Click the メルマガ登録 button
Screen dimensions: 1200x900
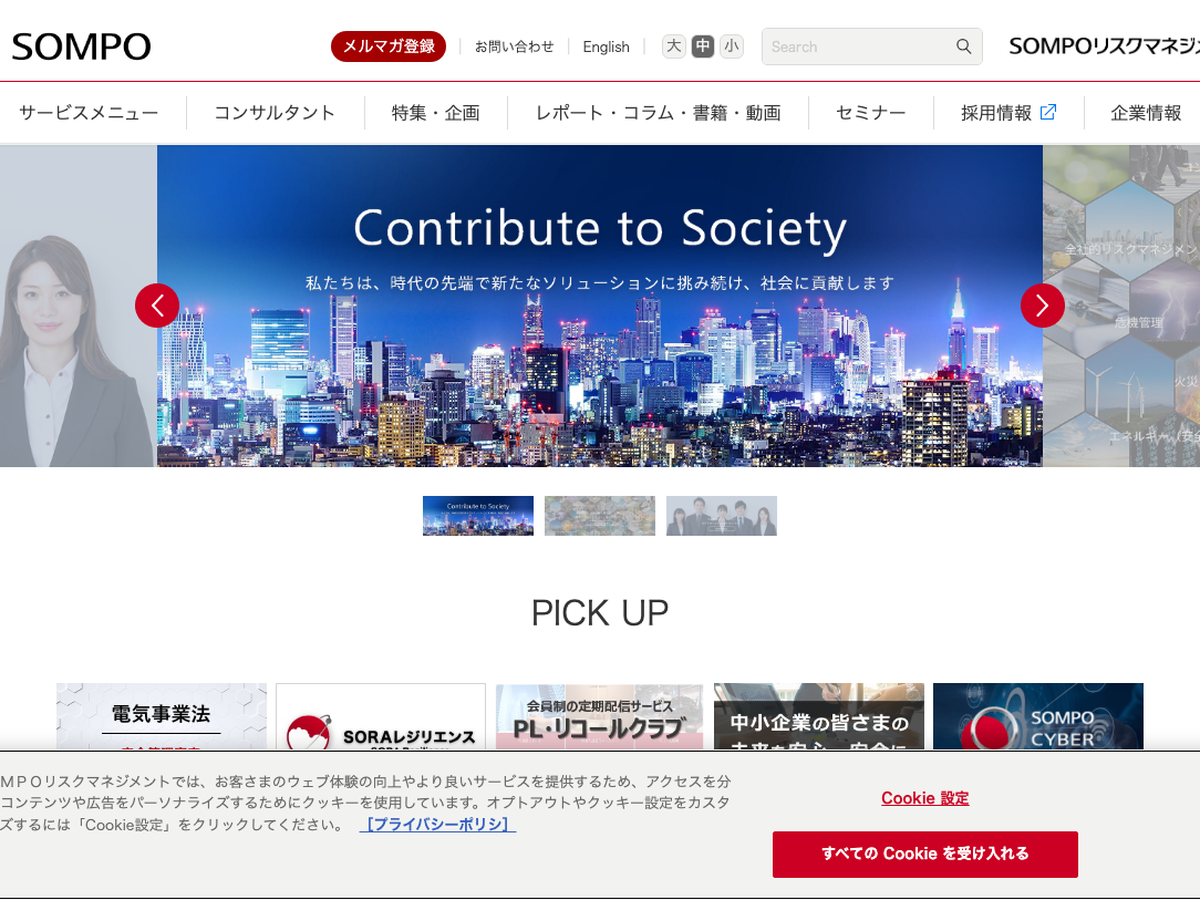coord(388,46)
